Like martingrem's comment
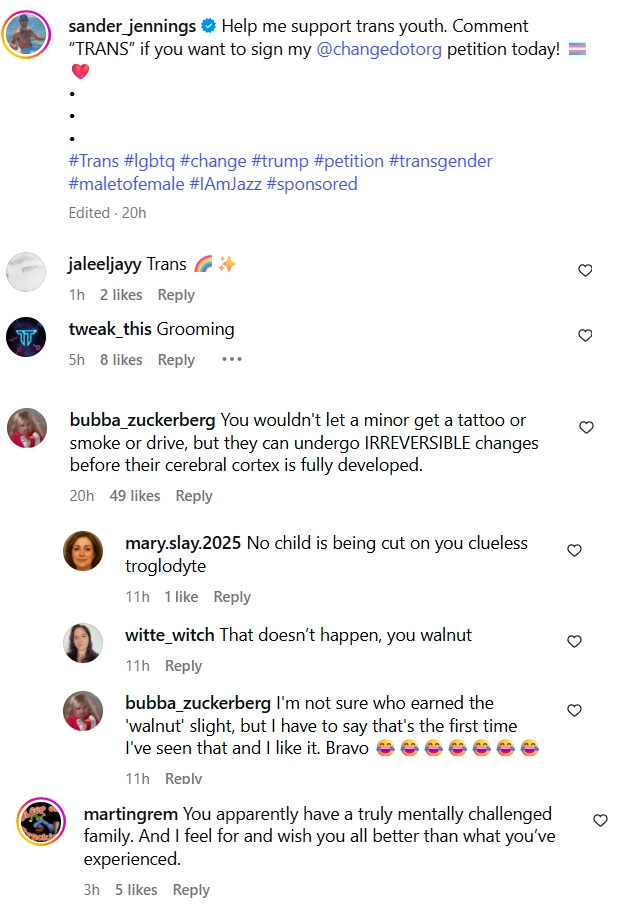620x923 pixels. point(600,820)
